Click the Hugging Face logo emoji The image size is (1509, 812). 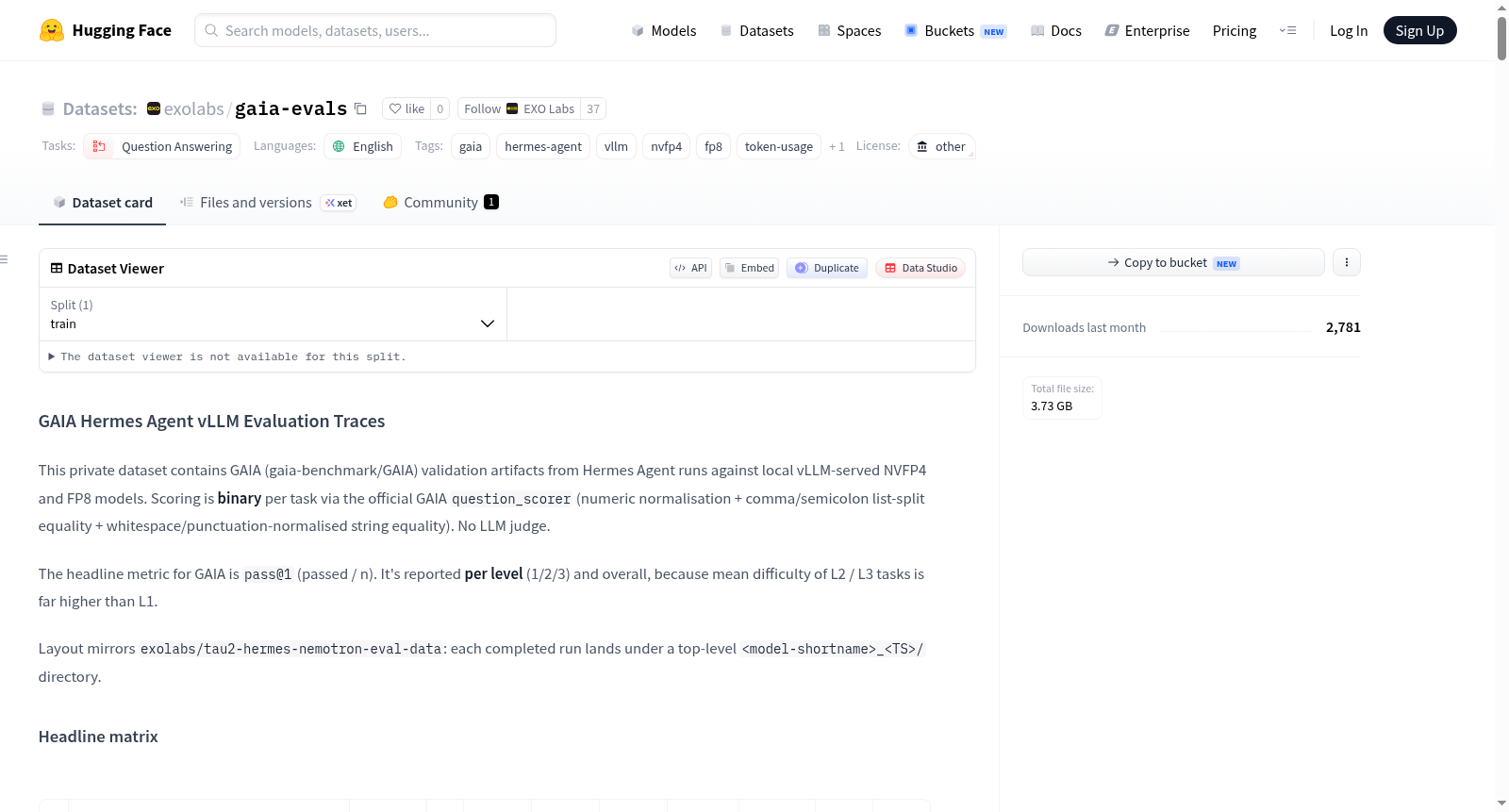(x=52, y=30)
